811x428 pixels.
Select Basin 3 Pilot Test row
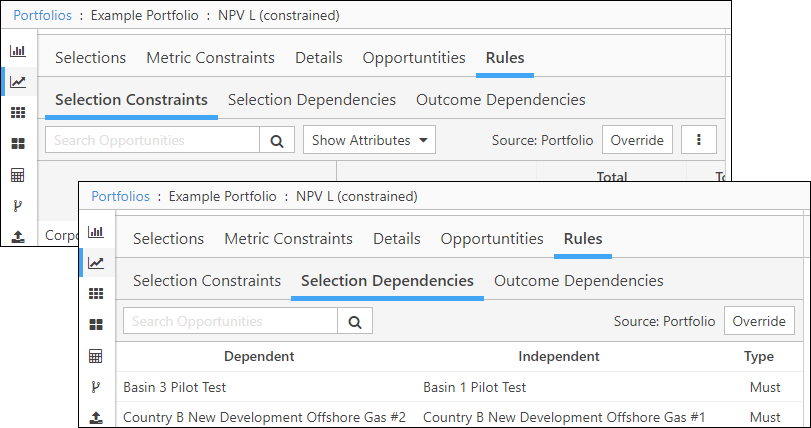point(459,387)
